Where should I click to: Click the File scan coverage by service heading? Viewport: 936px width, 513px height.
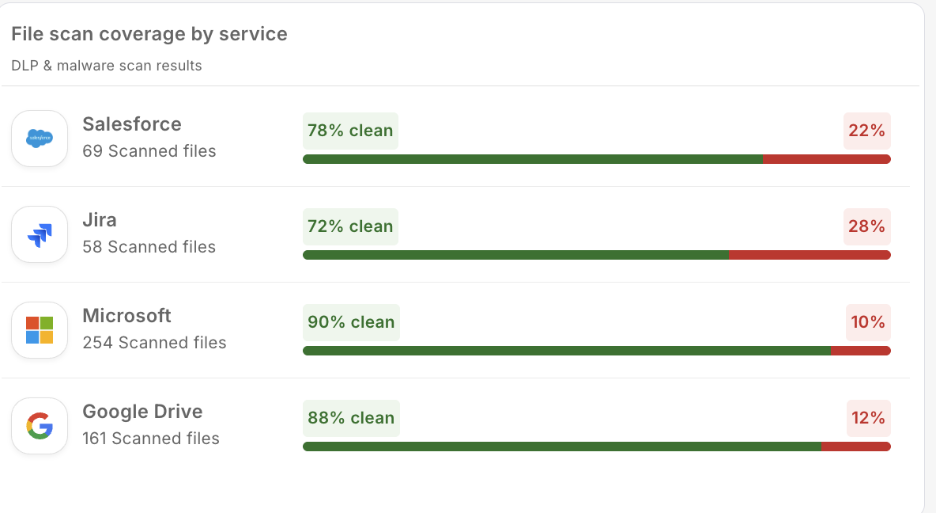pyautogui.click(x=149, y=34)
